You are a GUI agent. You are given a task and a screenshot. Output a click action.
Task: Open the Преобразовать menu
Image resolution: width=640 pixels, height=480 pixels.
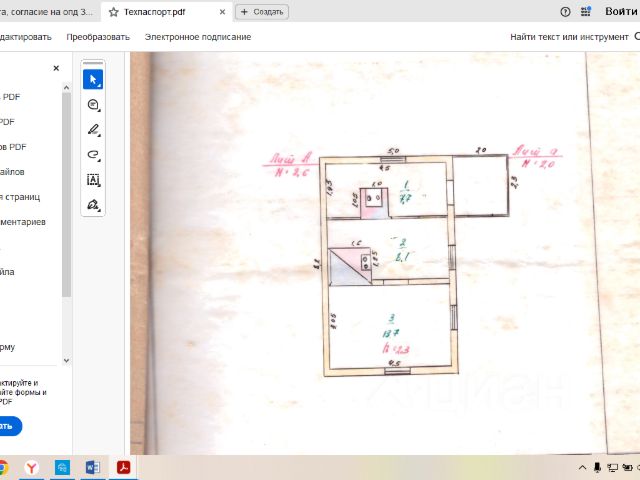[x=98, y=37]
